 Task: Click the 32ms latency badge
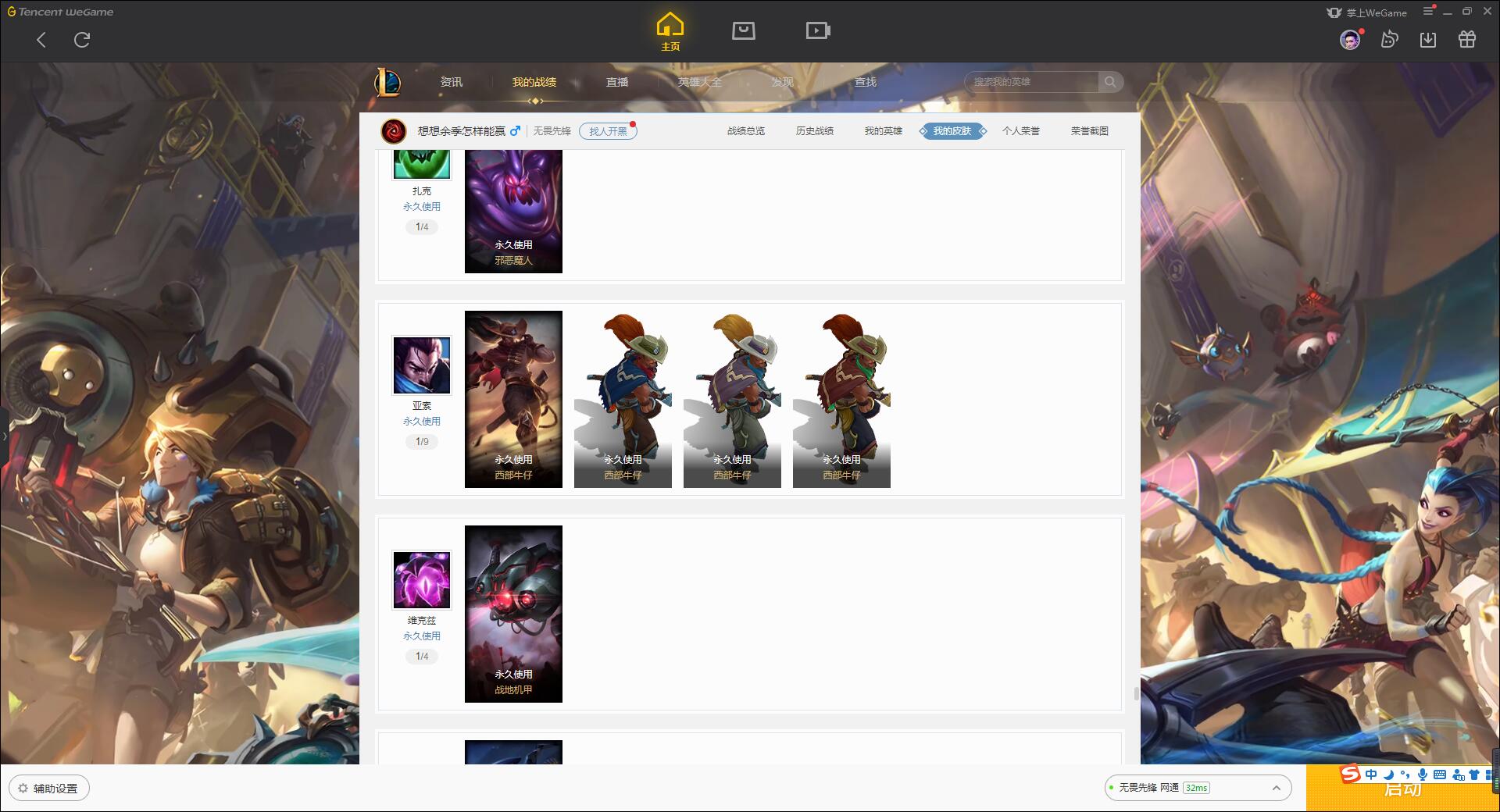pos(1196,788)
